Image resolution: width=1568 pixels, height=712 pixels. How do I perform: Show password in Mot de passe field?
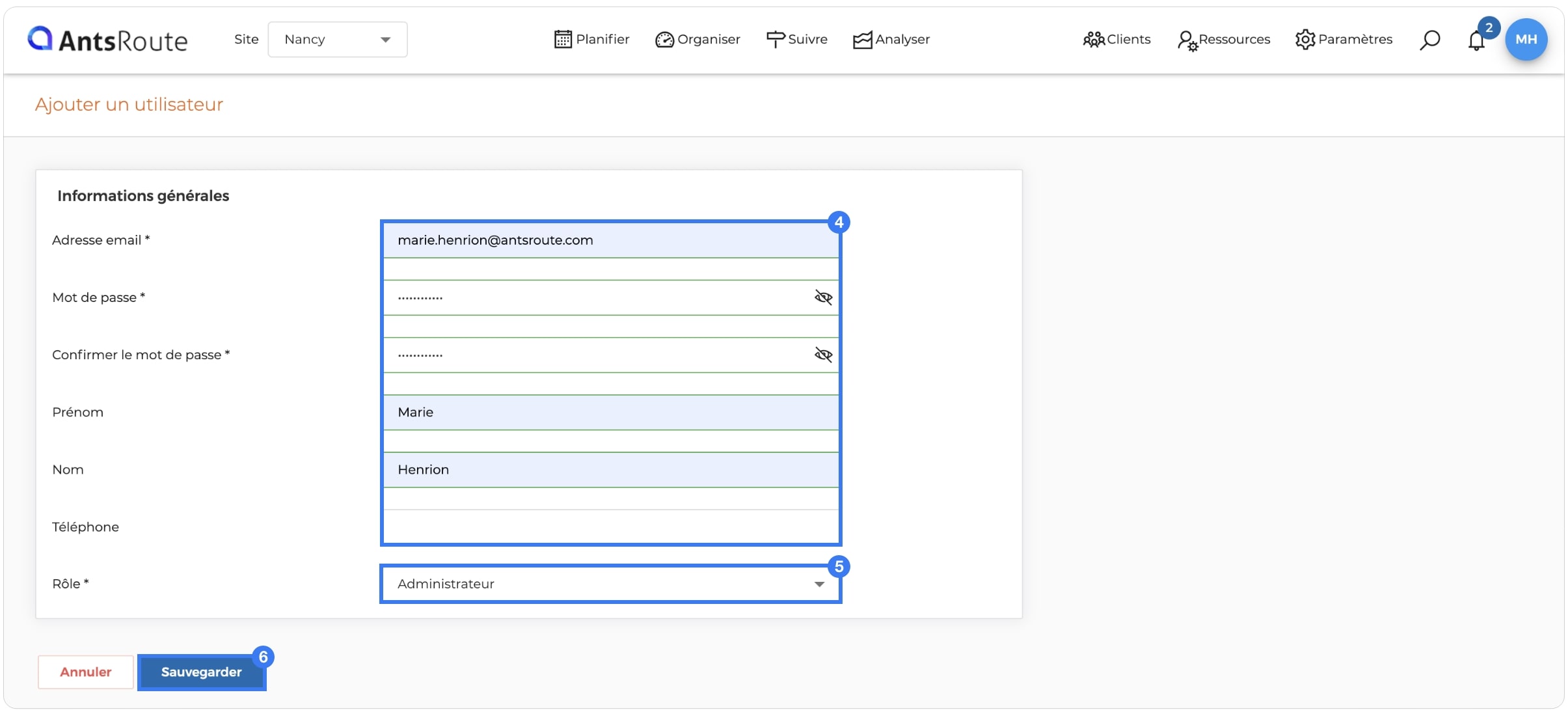tap(823, 297)
